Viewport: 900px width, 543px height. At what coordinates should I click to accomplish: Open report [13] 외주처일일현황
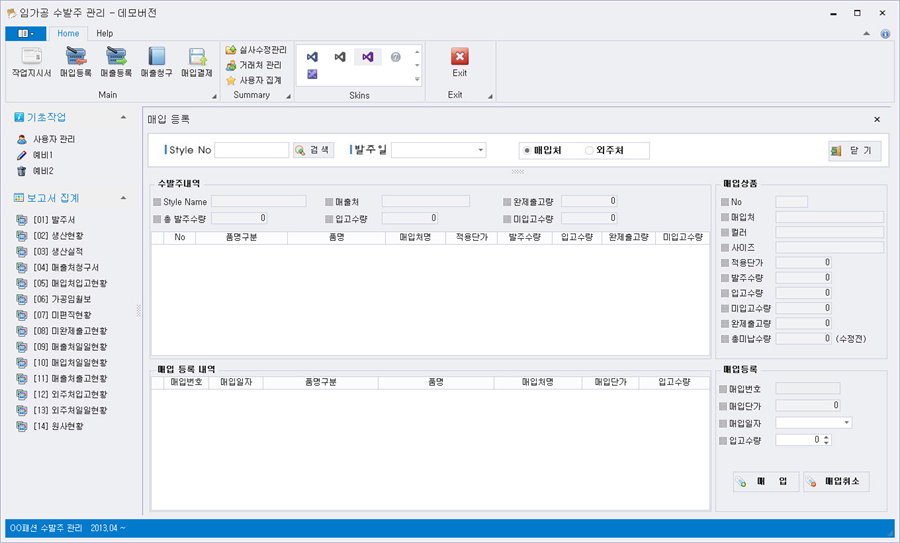tap(62, 410)
